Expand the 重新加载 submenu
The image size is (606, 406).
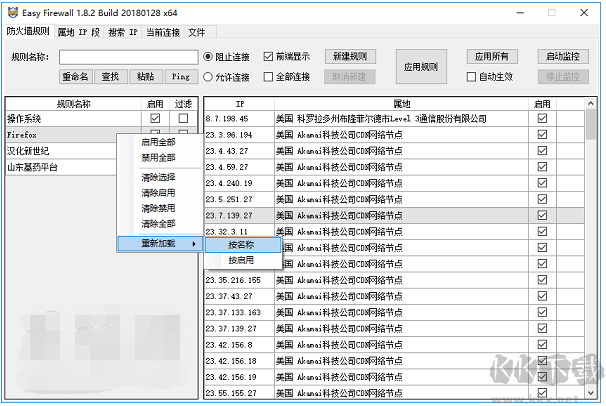point(160,244)
